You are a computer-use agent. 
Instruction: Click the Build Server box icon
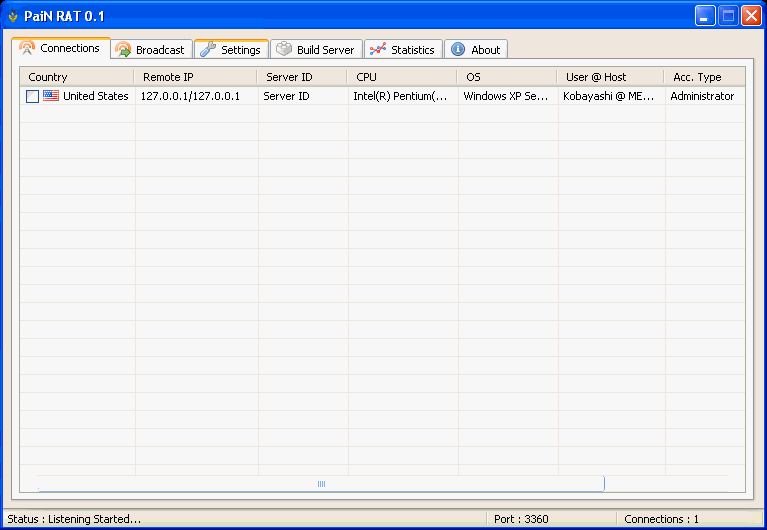[x=284, y=50]
